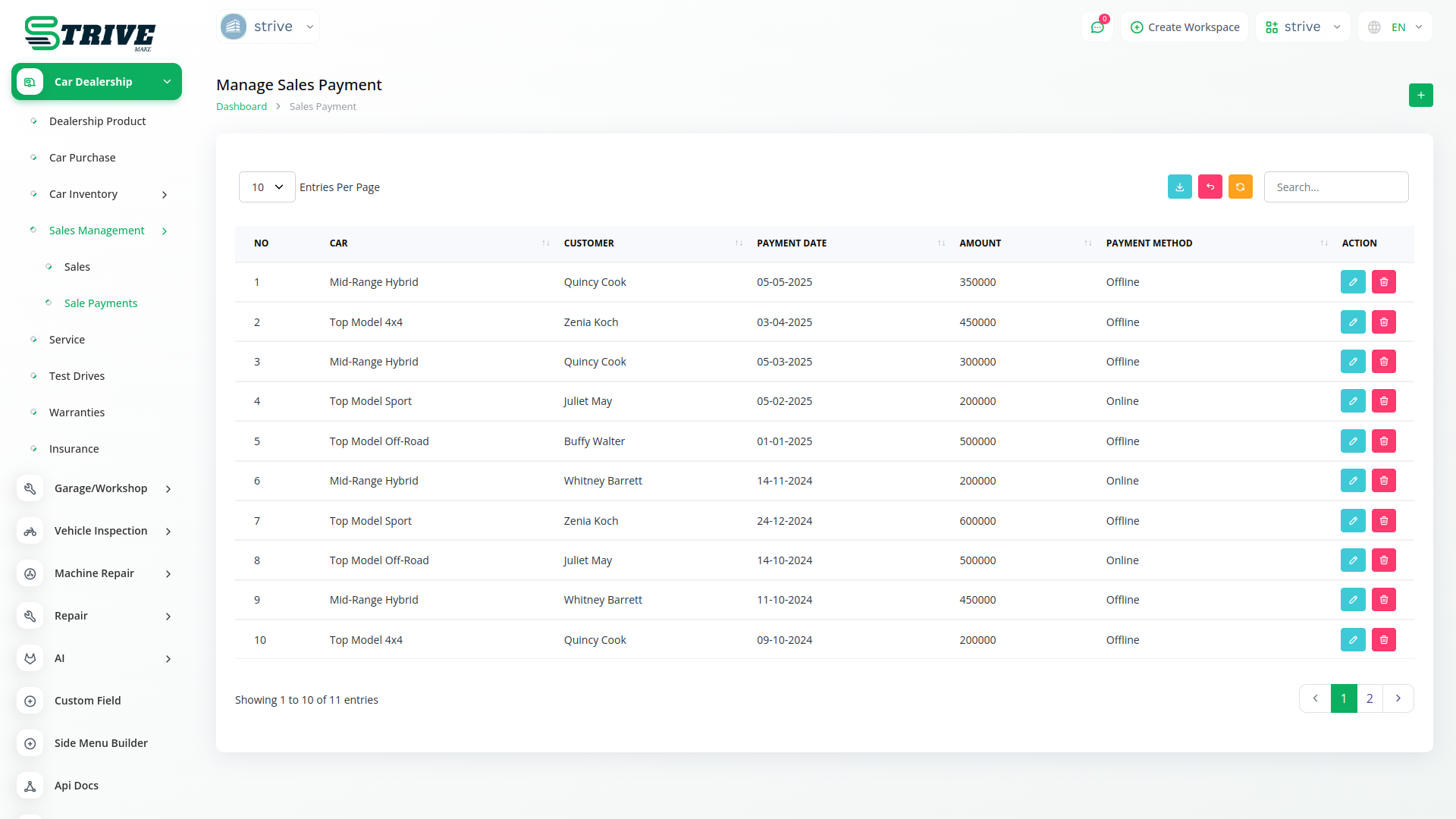Open the Sales submenu item

[x=77, y=267]
